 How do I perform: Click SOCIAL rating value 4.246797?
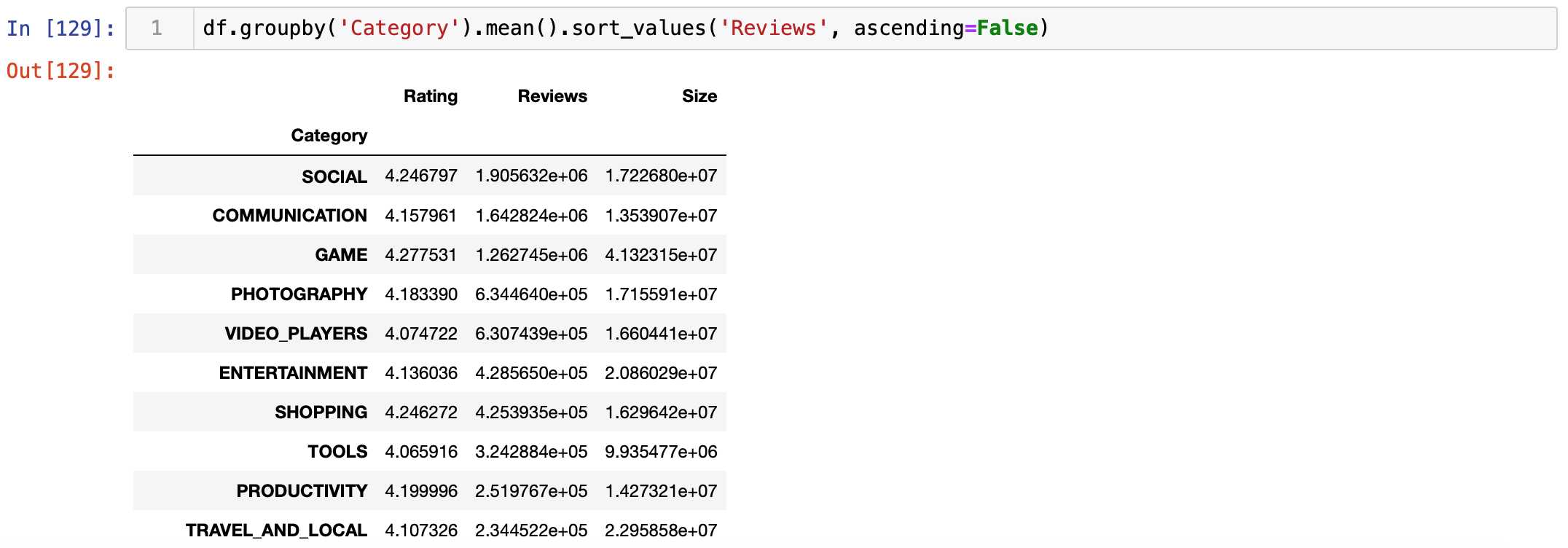[x=421, y=176]
